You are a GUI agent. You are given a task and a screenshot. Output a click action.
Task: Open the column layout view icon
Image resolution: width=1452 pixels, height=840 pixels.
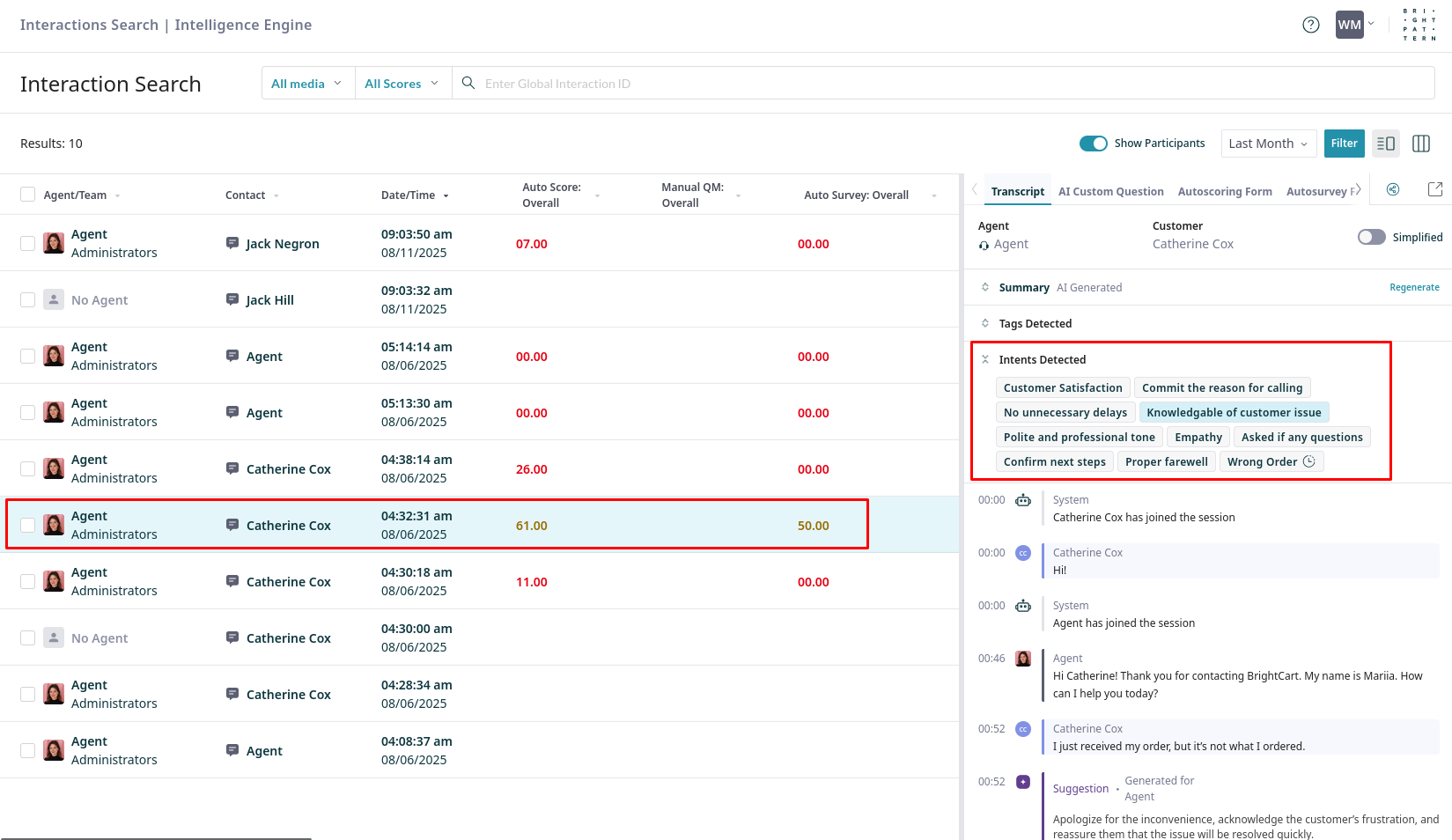click(1420, 144)
